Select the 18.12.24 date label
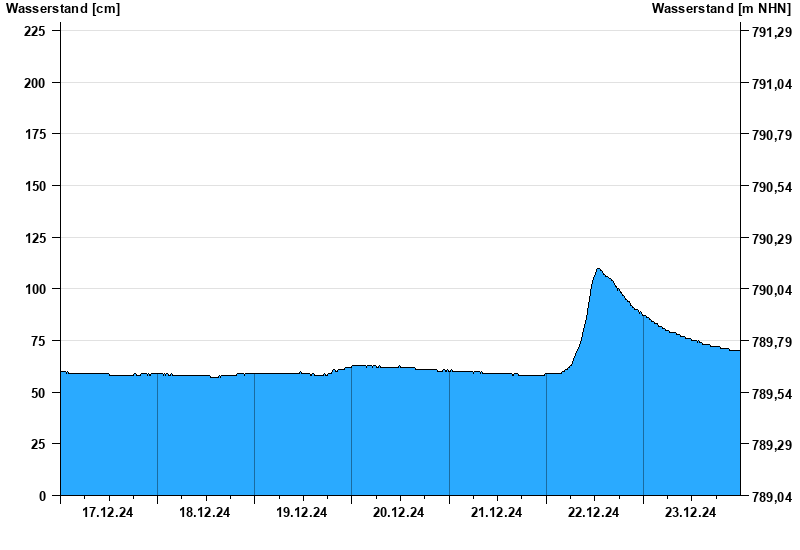800x550 pixels. point(205,512)
